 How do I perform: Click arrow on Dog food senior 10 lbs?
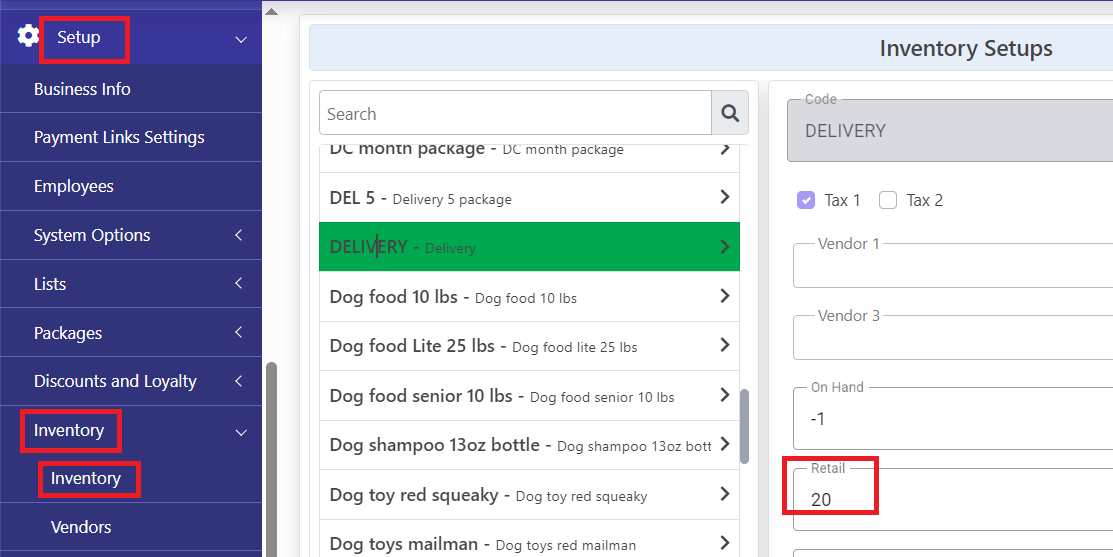(x=725, y=395)
